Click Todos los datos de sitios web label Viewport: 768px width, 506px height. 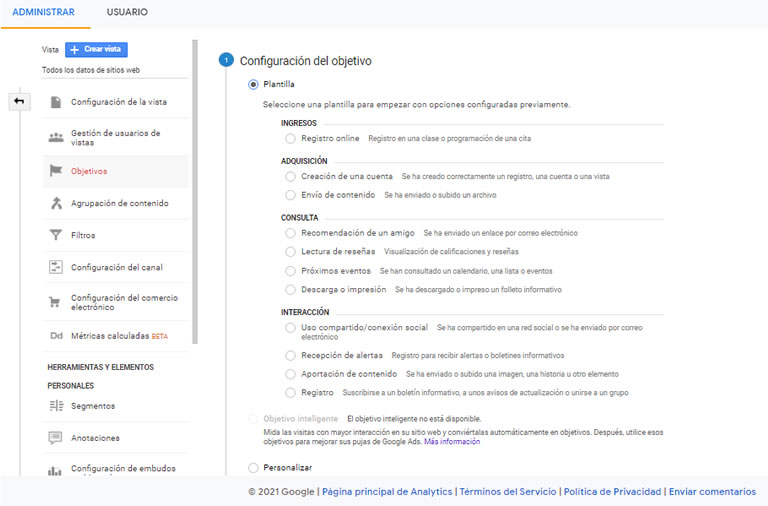pyautogui.click(x=91, y=70)
